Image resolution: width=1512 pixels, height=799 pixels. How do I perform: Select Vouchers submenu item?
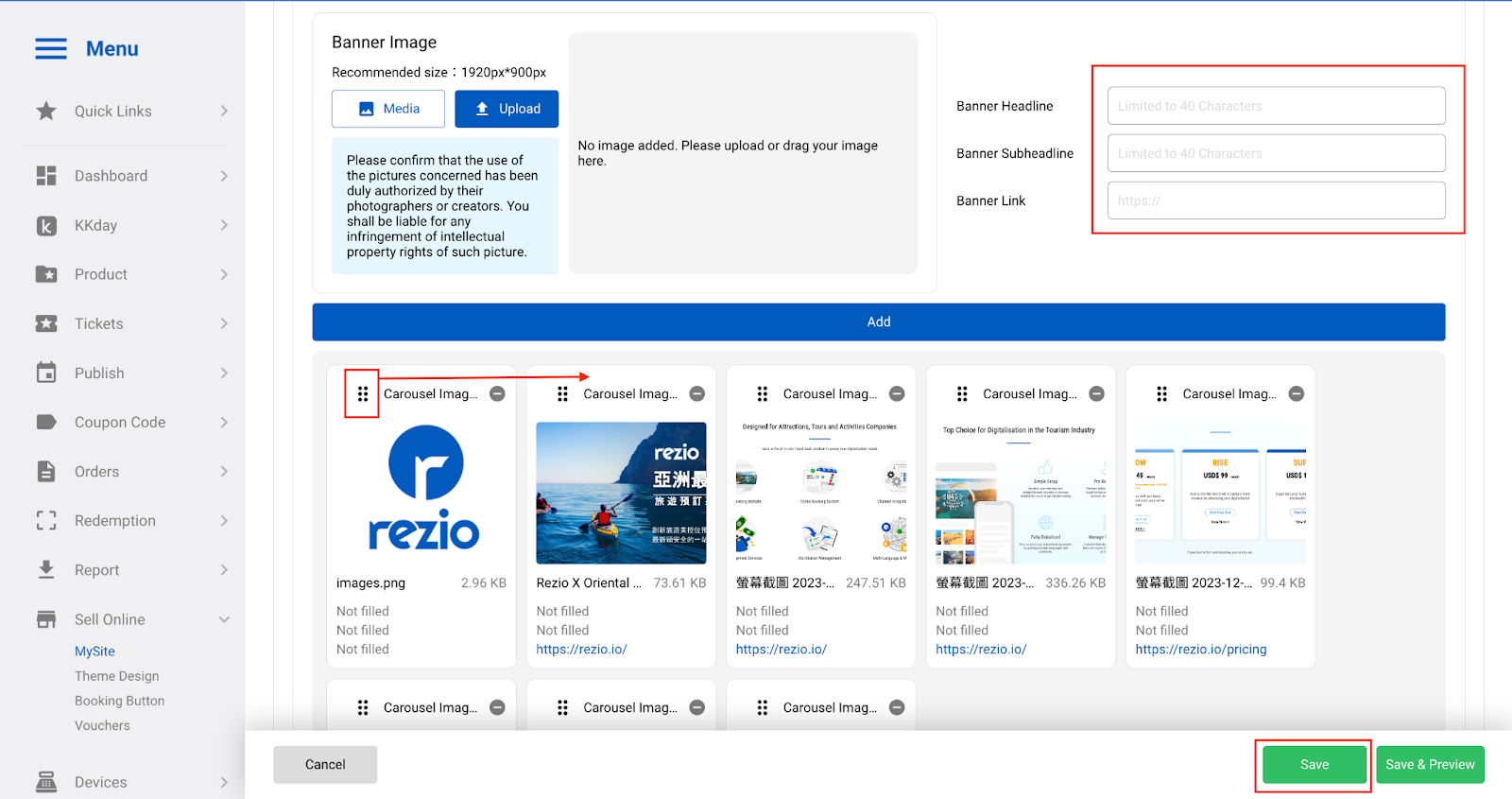[102, 725]
